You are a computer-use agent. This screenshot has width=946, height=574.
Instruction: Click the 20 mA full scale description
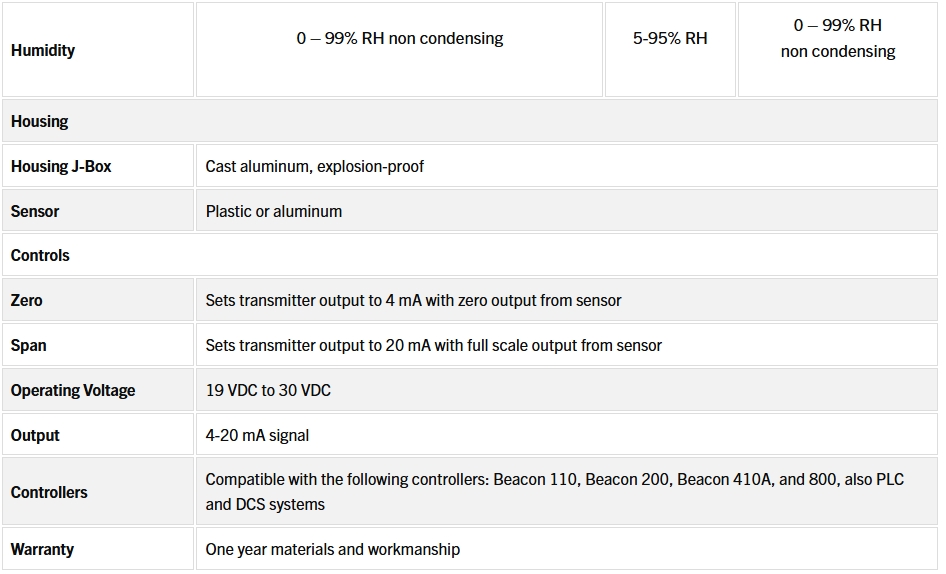pyautogui.click(x=433, y=345)
